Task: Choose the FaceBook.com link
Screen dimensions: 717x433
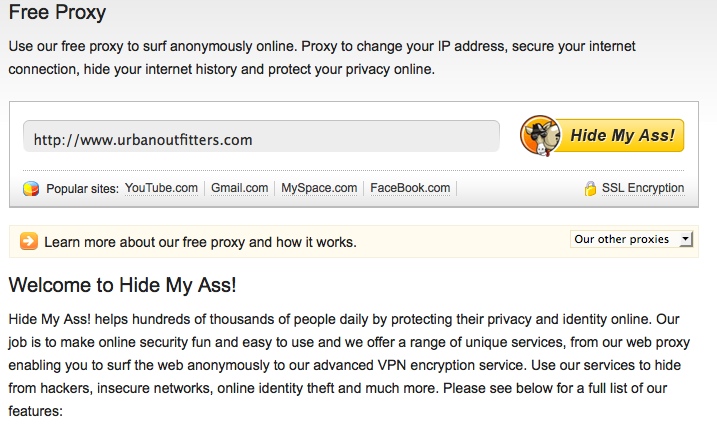Action: 410,188
